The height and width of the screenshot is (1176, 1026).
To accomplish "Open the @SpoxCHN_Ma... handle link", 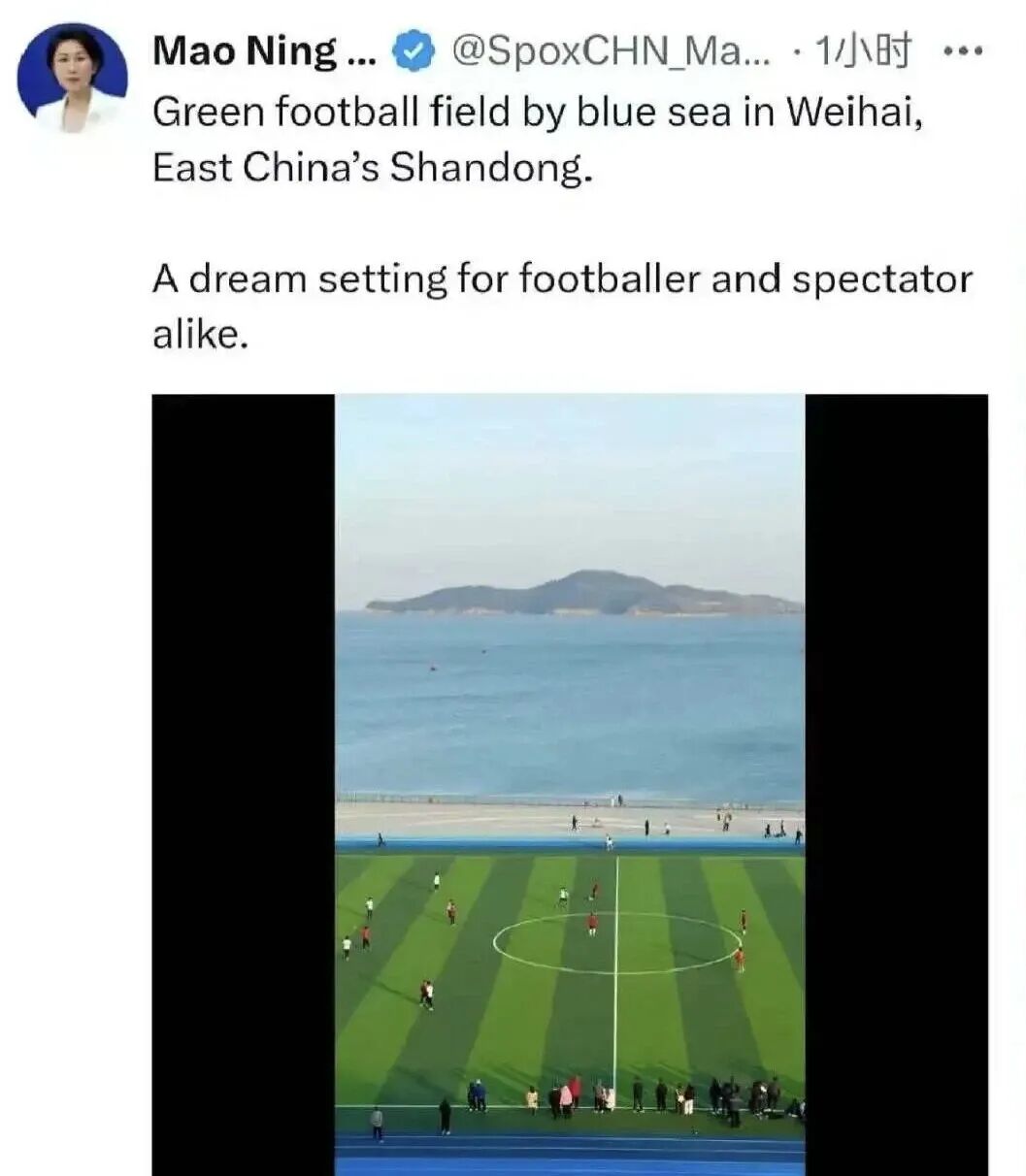I will 612,51.
